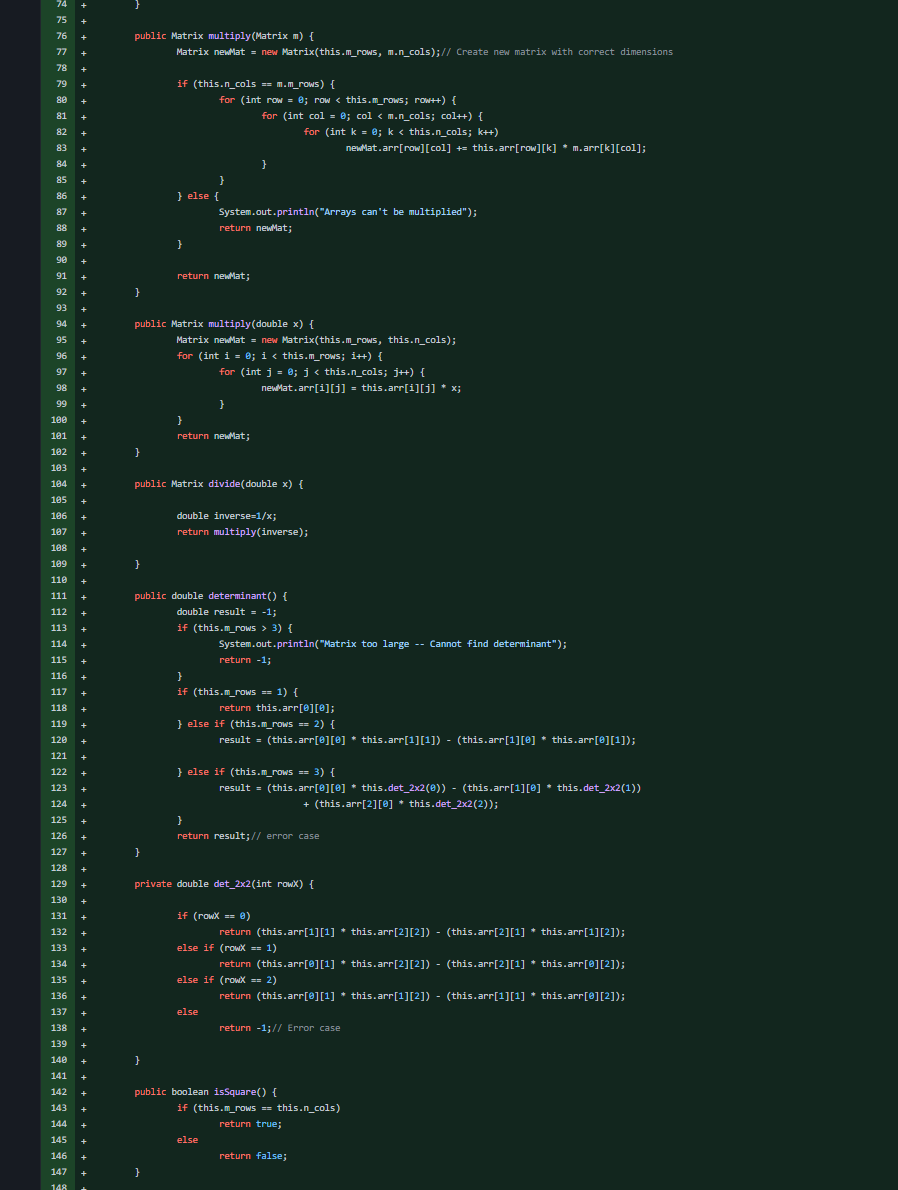Select line number 94 in the gutter
Screen dimensions: 898x1190
point(61,324)
